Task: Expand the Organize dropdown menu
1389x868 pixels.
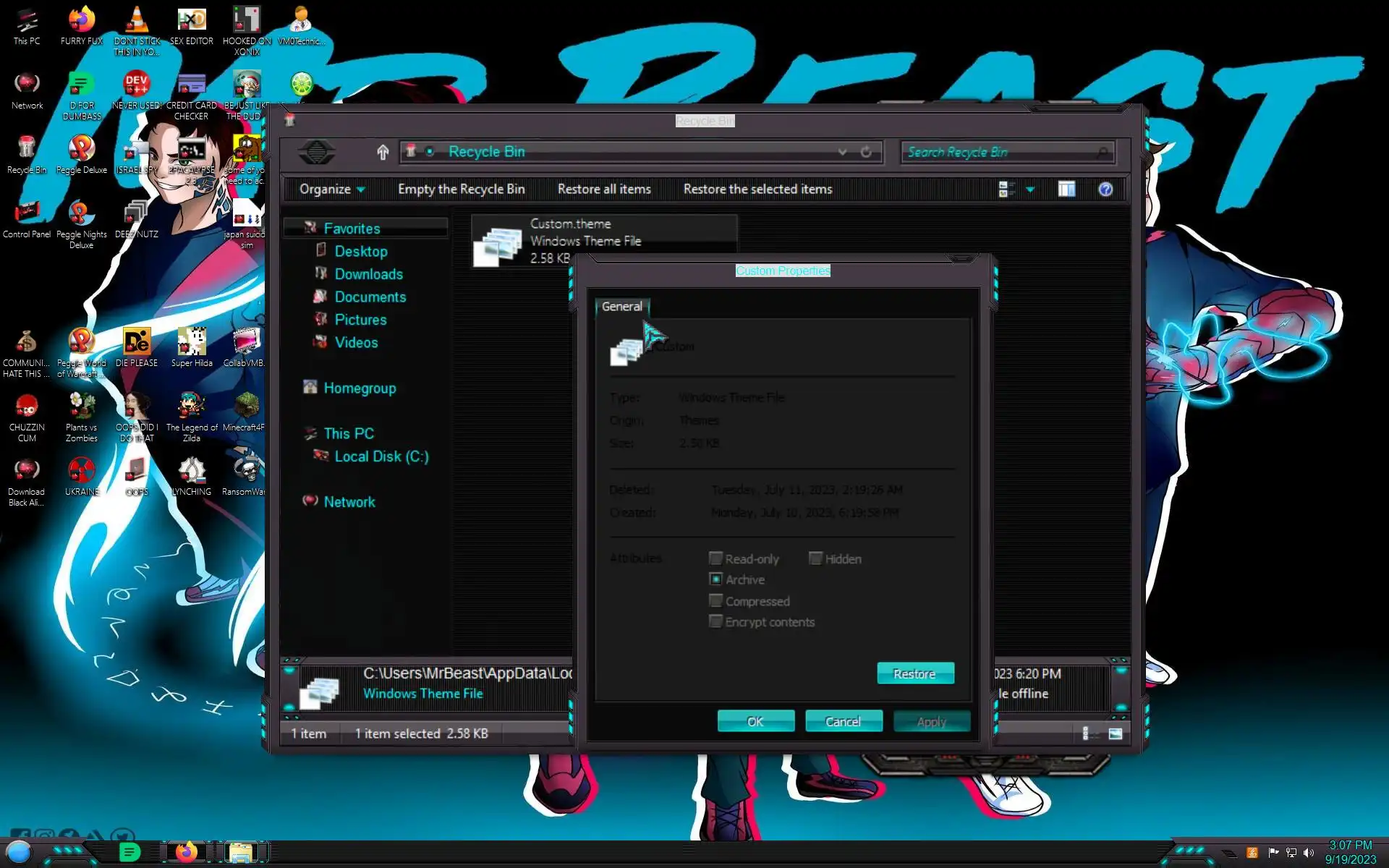Action: click(332, 190)
